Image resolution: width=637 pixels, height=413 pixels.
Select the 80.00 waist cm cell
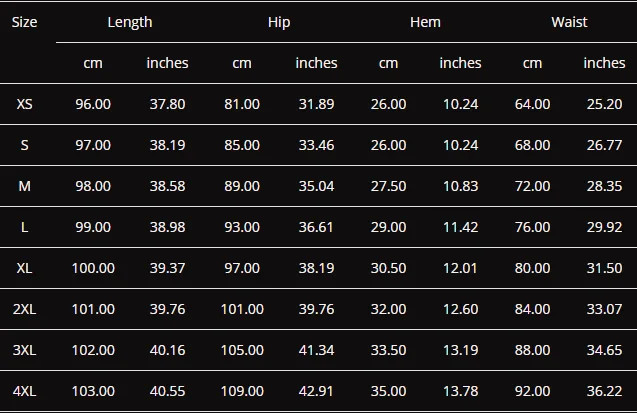[x=533, y=268]
